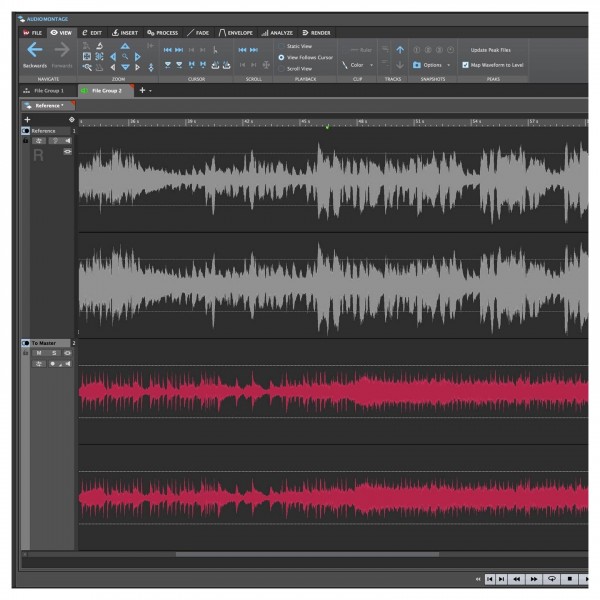Image resolution: width=600 pixels, height=600 pixels.
Task: Mute the To Master track
Action: pos(39,353)
